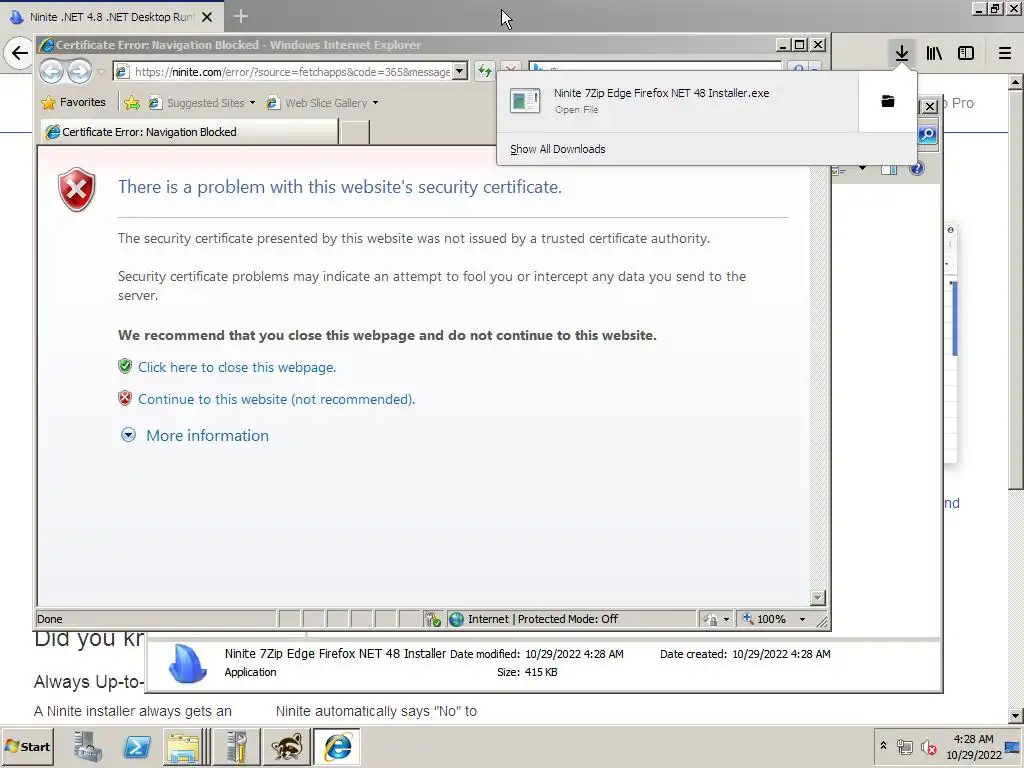Click the raccoon application taskbar icon

287,746
